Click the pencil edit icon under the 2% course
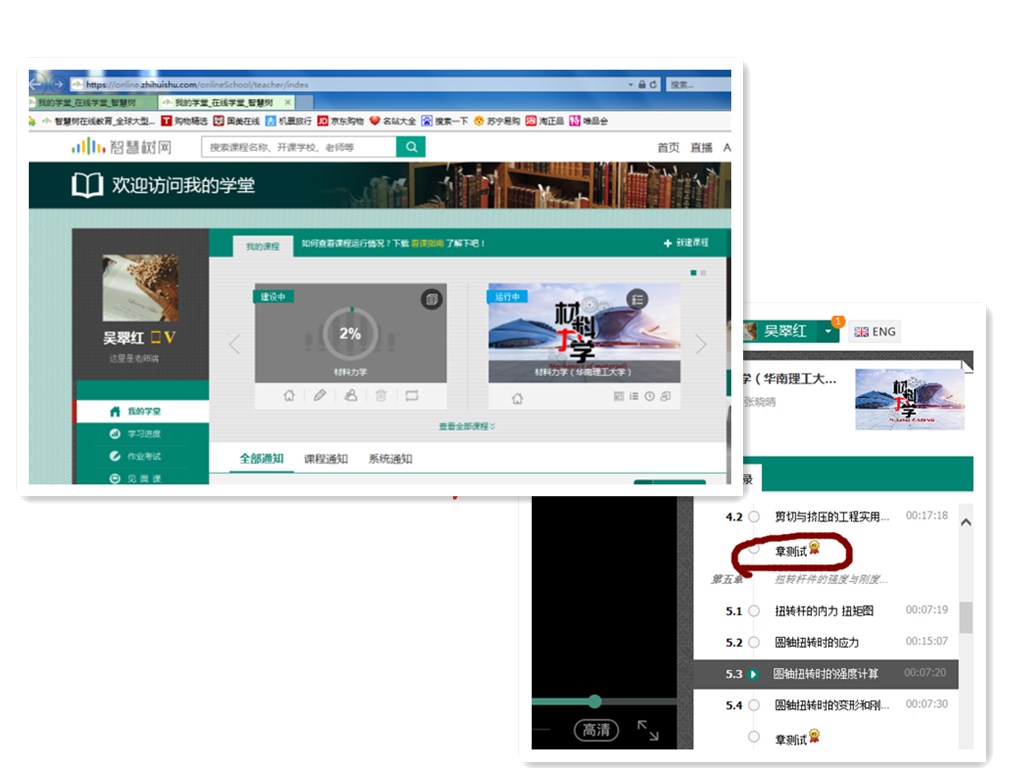 click(x=320, y=396)
